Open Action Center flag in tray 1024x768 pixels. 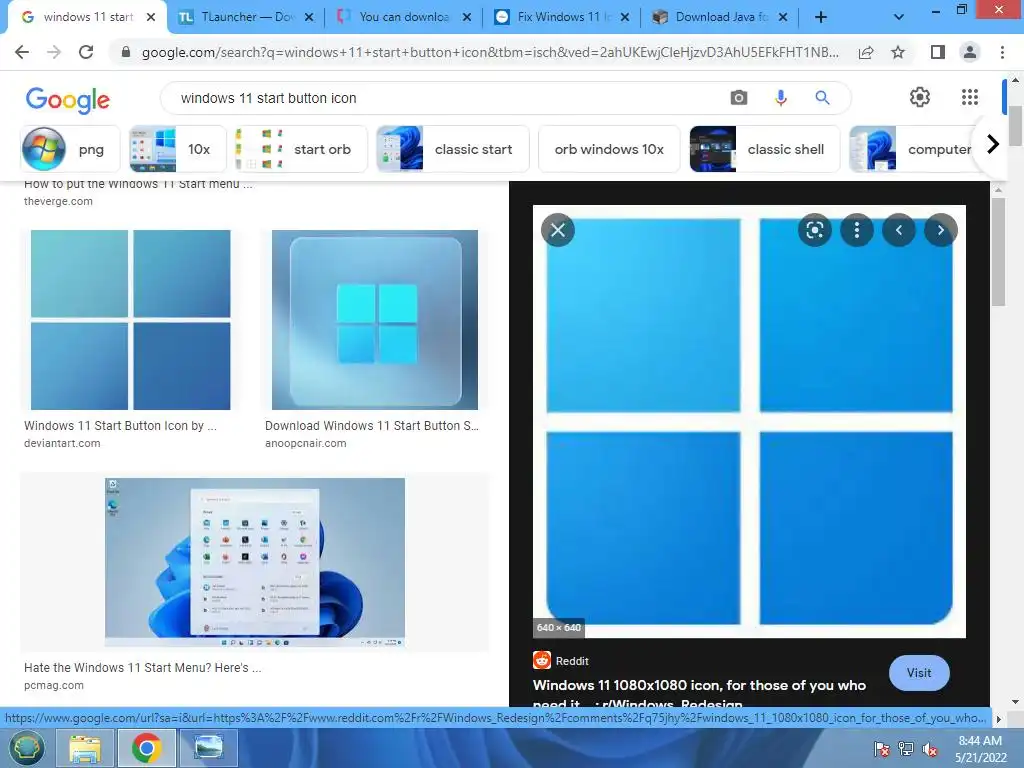tap(882, 749)
